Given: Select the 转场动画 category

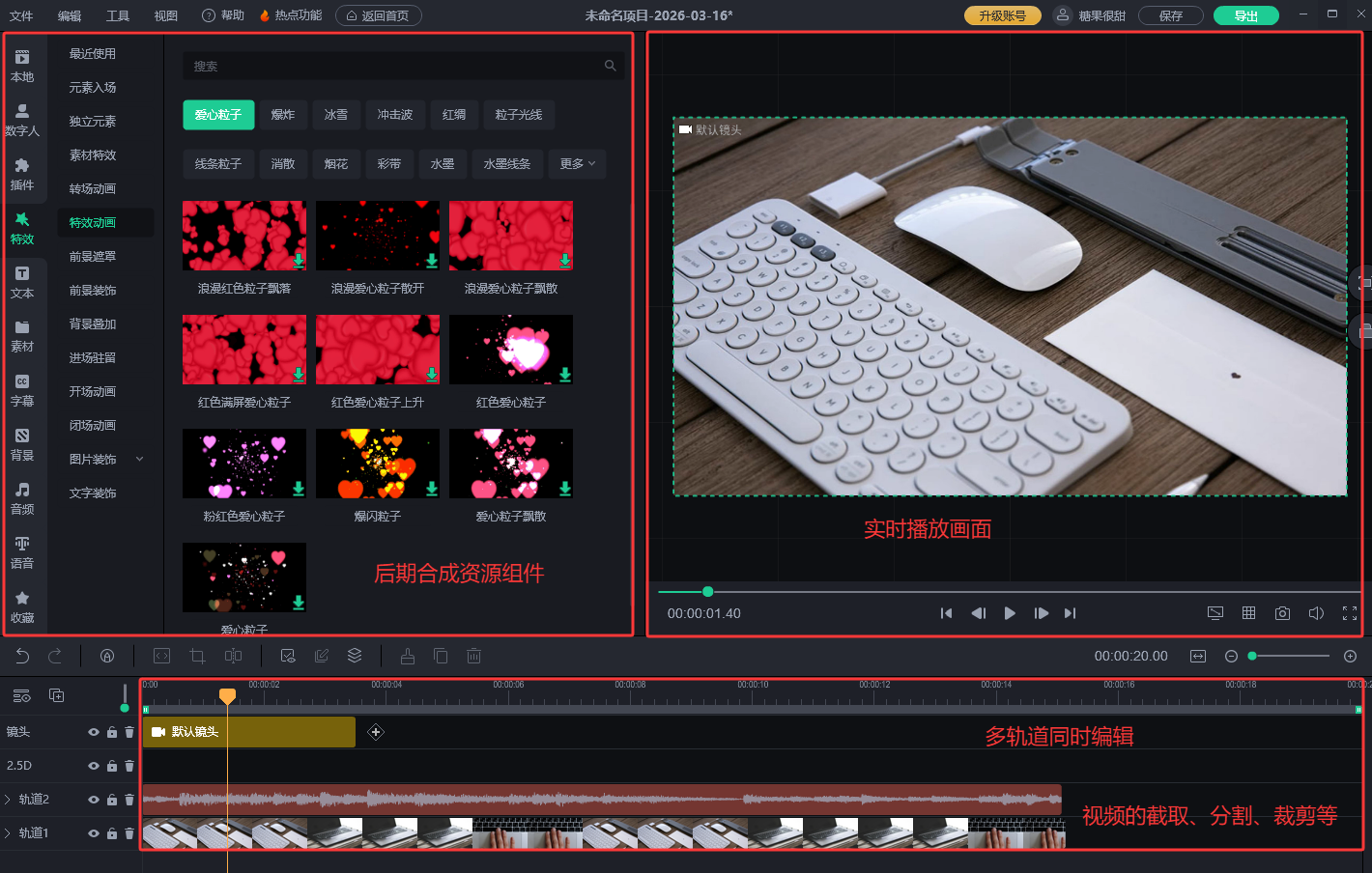Looking at the screenshot, I should [x=93, y=189].
